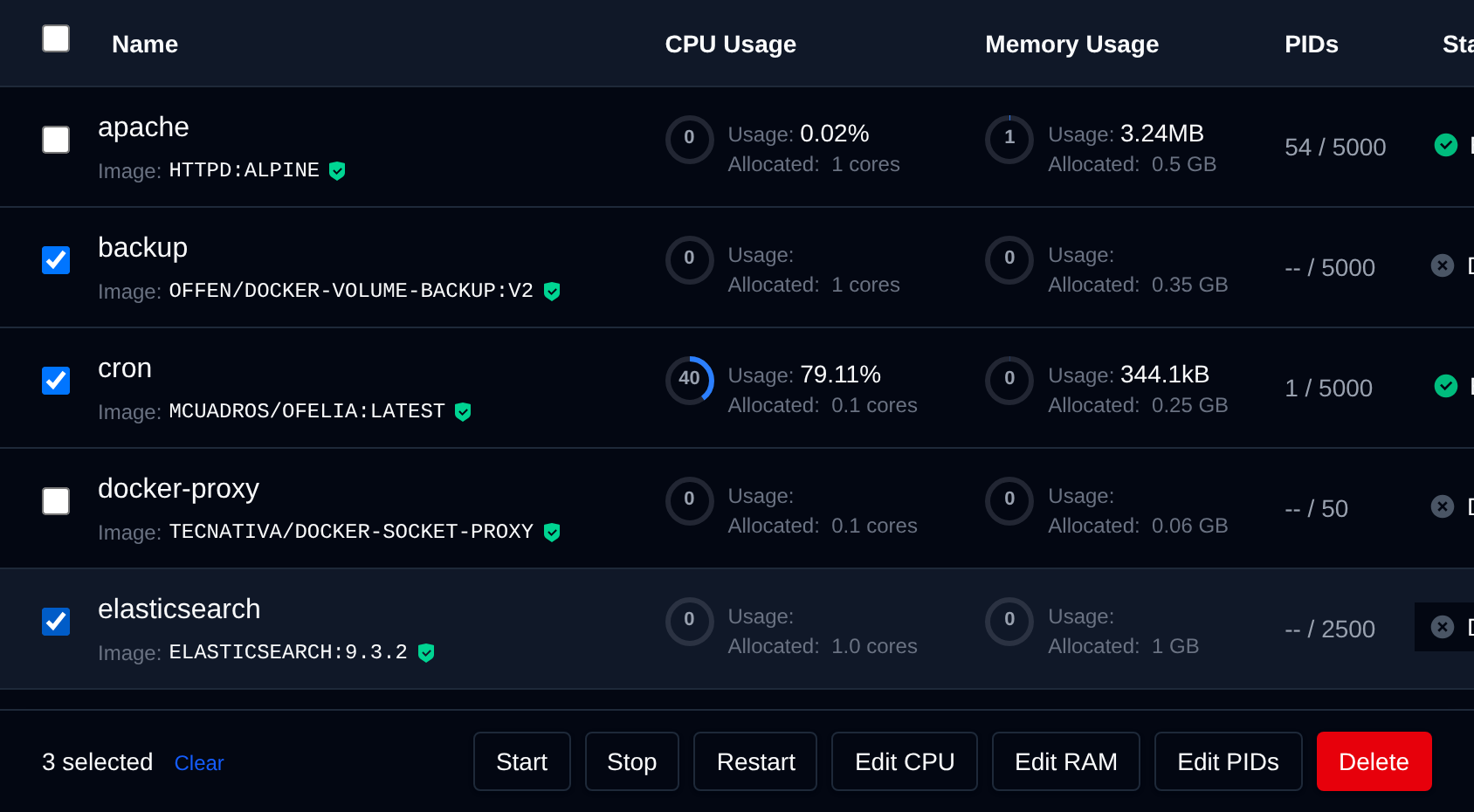
Task: Click the green running status icon for apache
Action: (x=1446, y=145)
